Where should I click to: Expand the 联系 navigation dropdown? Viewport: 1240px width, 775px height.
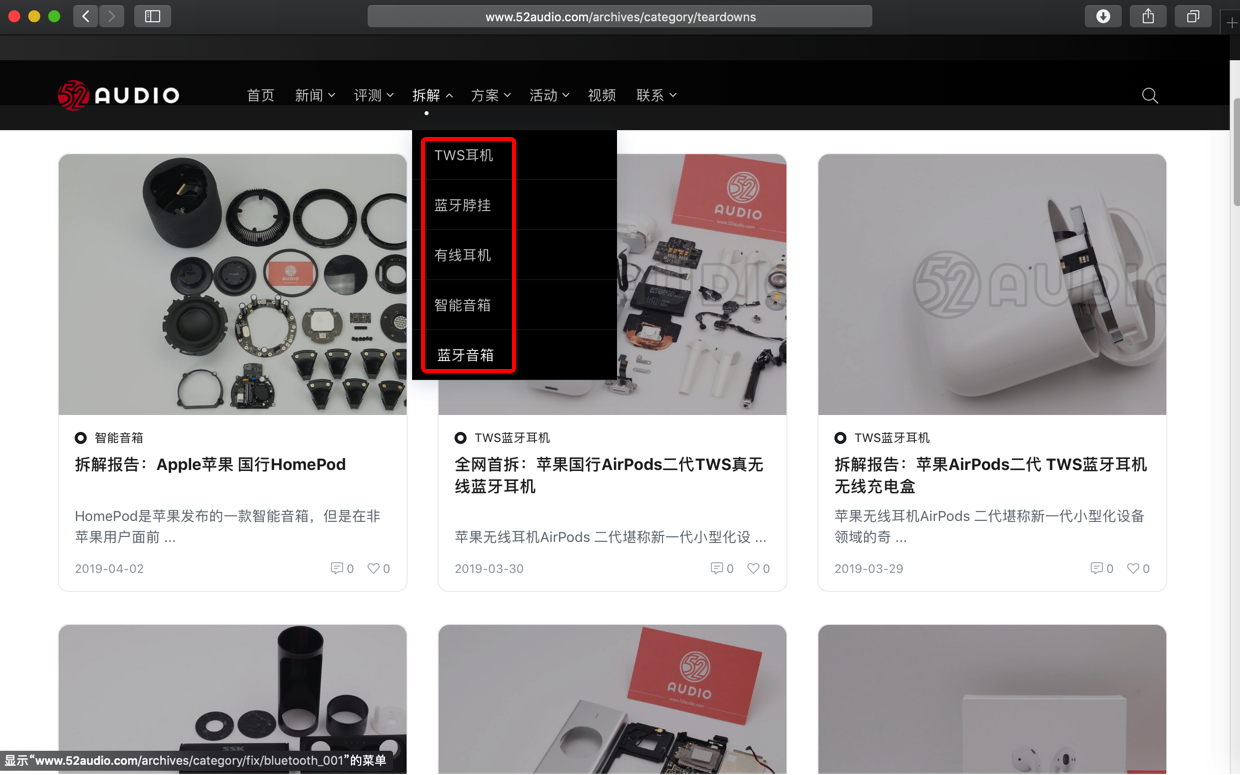point(657,95)
